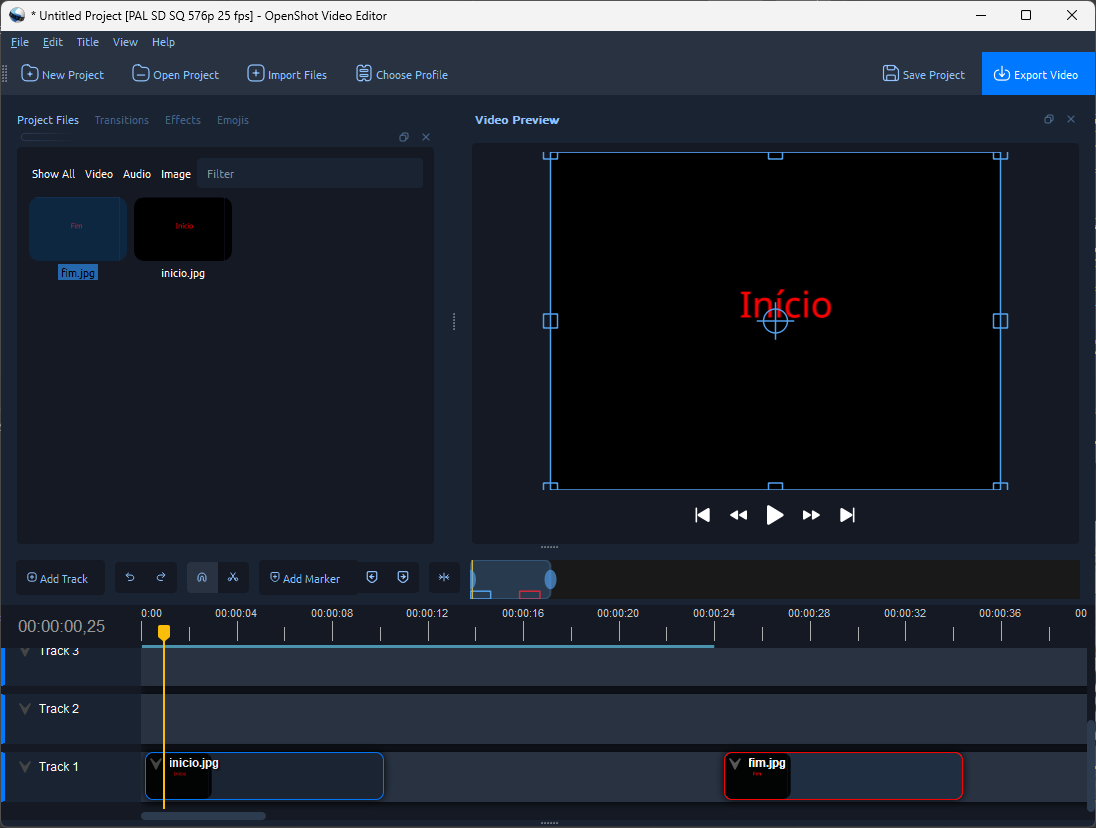
Task: Click the Export Video button
Action: point(1037,75)
